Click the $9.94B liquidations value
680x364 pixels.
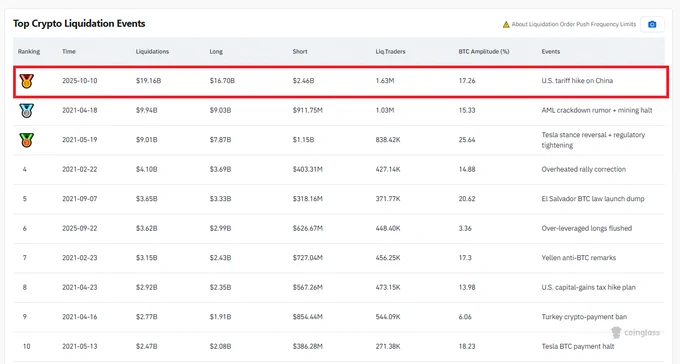click(x=146, y=110)
